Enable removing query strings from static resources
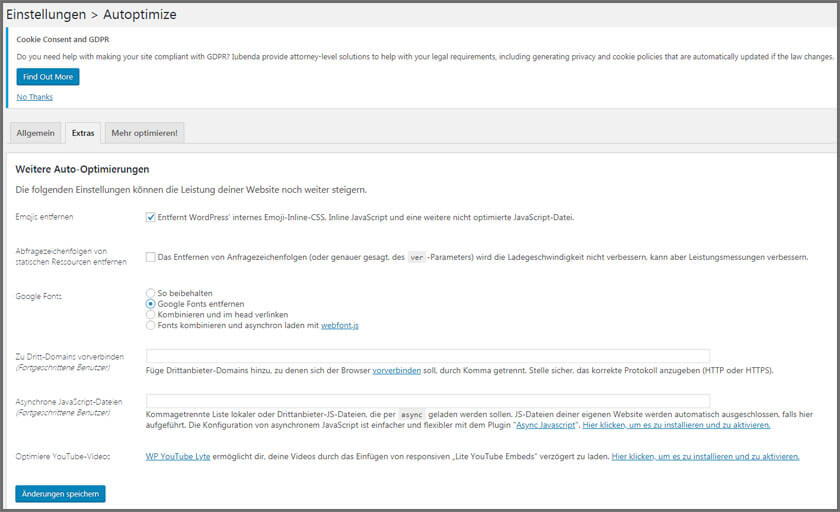840x512 pixels. (x=151, y=257)
